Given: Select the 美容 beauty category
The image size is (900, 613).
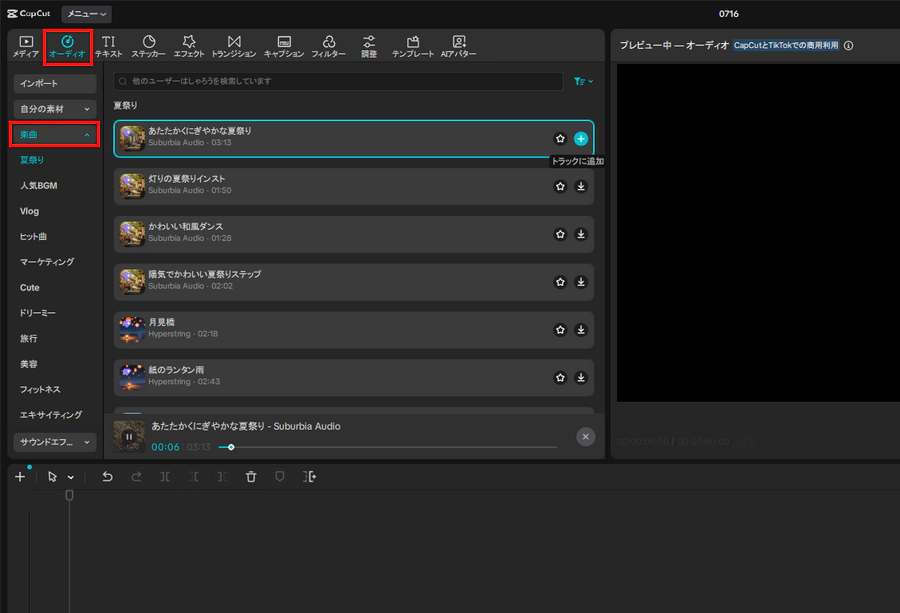Looking at the screenshot, I should [x=29, y=364].
